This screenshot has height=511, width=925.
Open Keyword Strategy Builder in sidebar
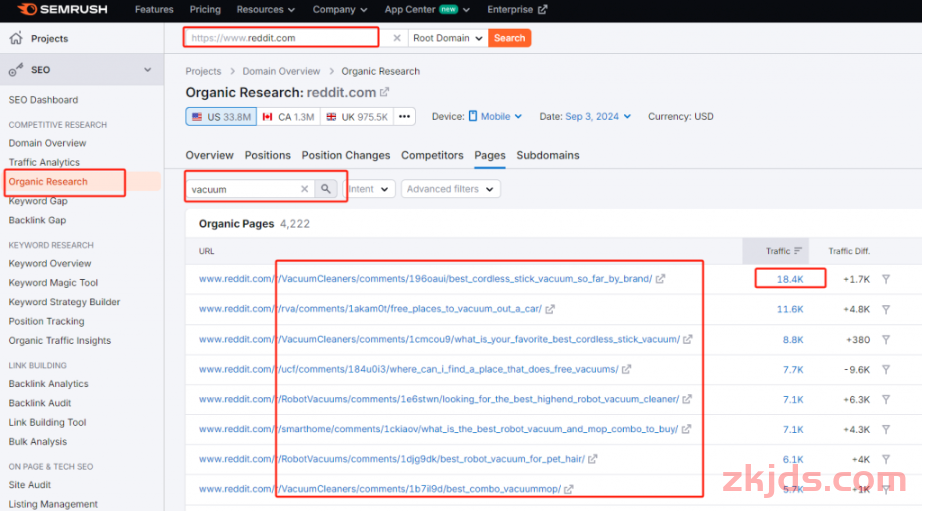pos(64,302)
